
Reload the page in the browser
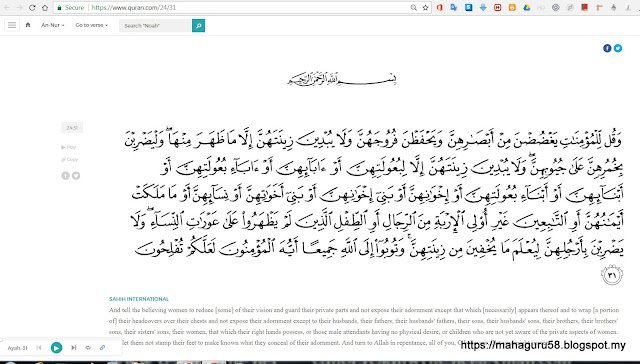pos(32,7)
